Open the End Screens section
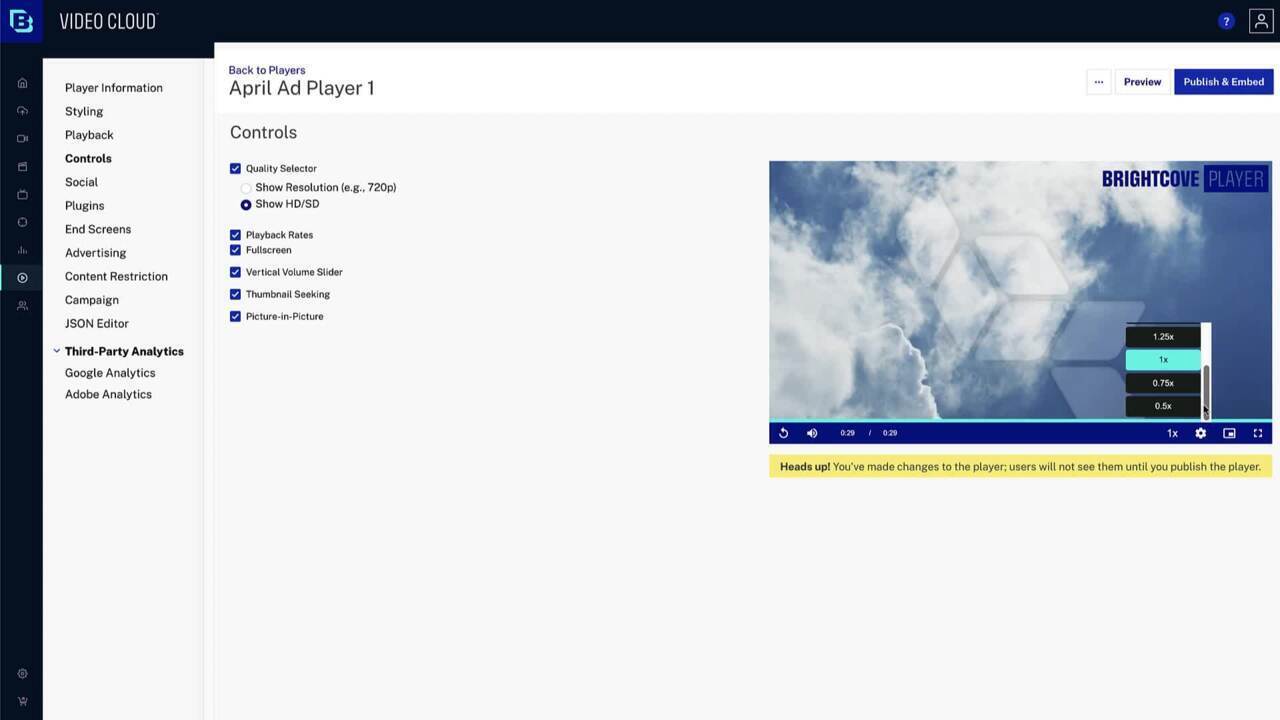 click(98, 229)
